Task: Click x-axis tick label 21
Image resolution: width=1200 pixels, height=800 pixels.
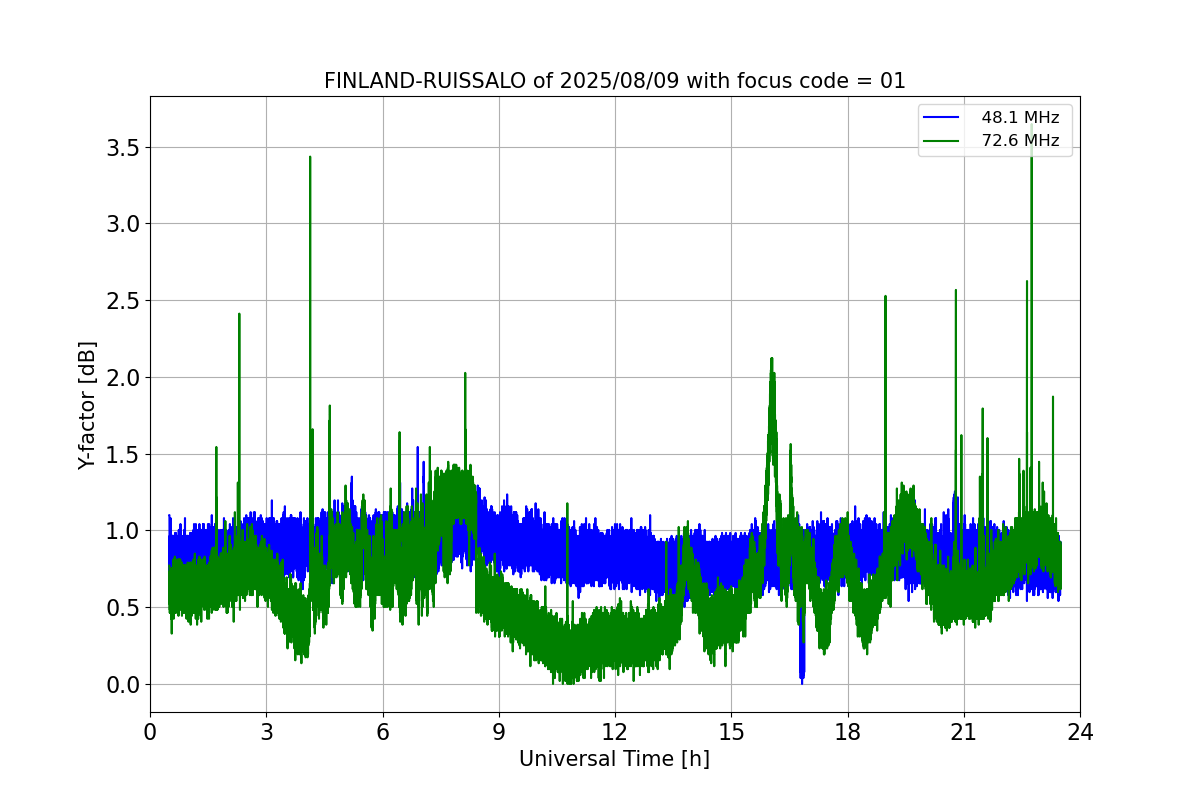Action: pos(964,732)
